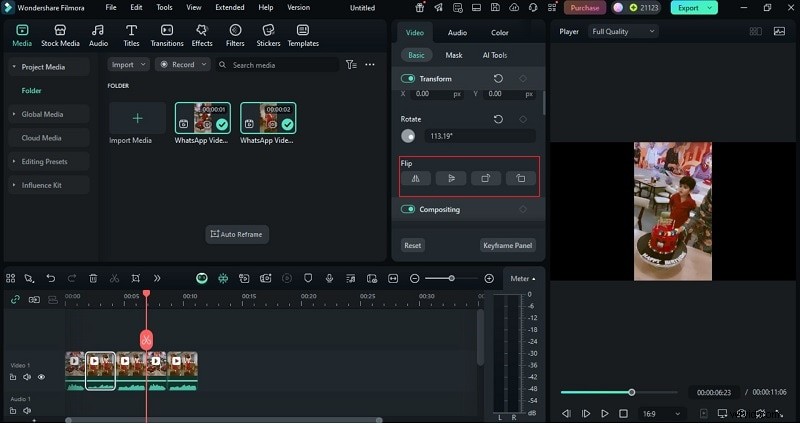Click the delete trash icon in timeline toolbar
800x424 pixels.
pyautogui.click(x=93, y=278)
